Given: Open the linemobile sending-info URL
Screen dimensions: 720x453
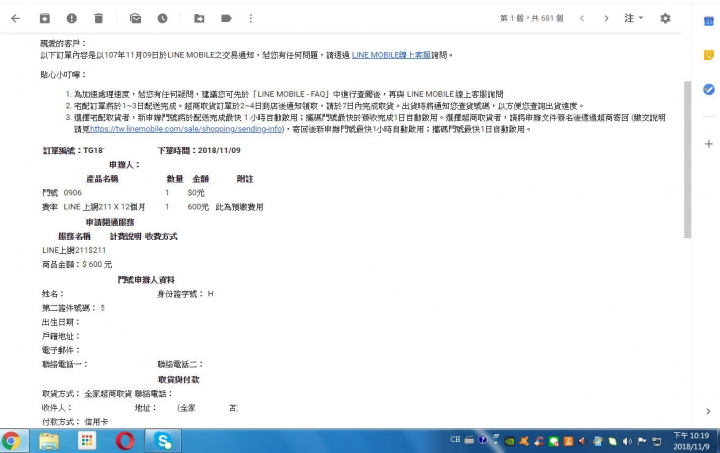Looking at the screenshot, I should (187, 129).
